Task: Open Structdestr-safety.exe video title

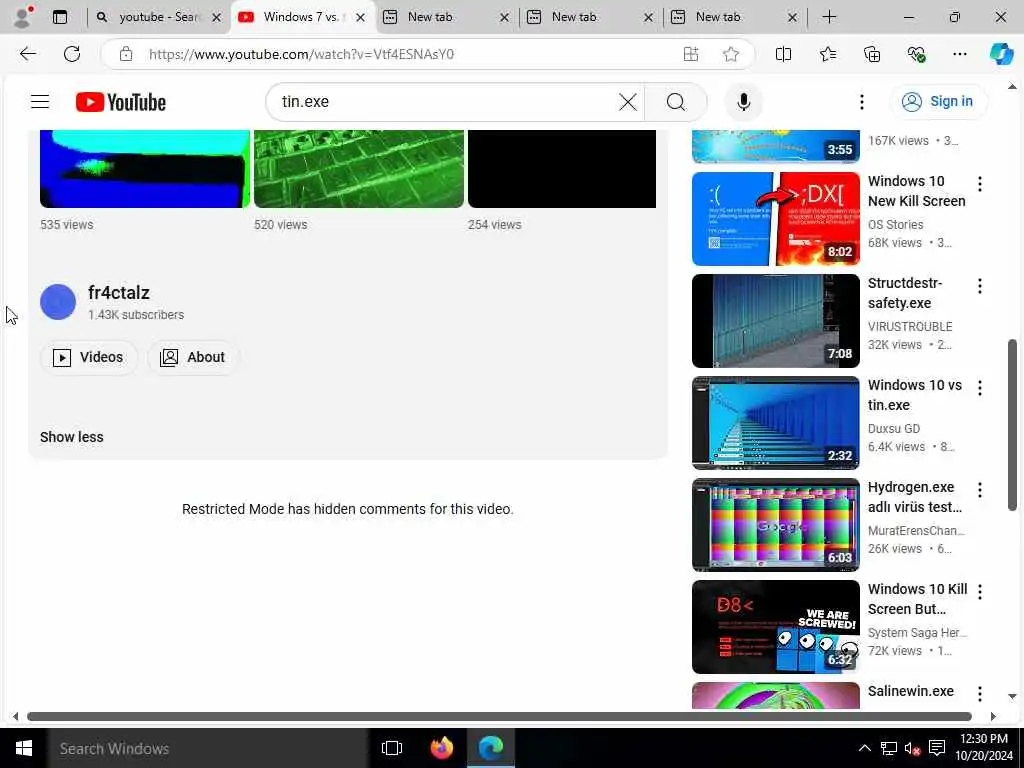Action: [x=905, y=293]
